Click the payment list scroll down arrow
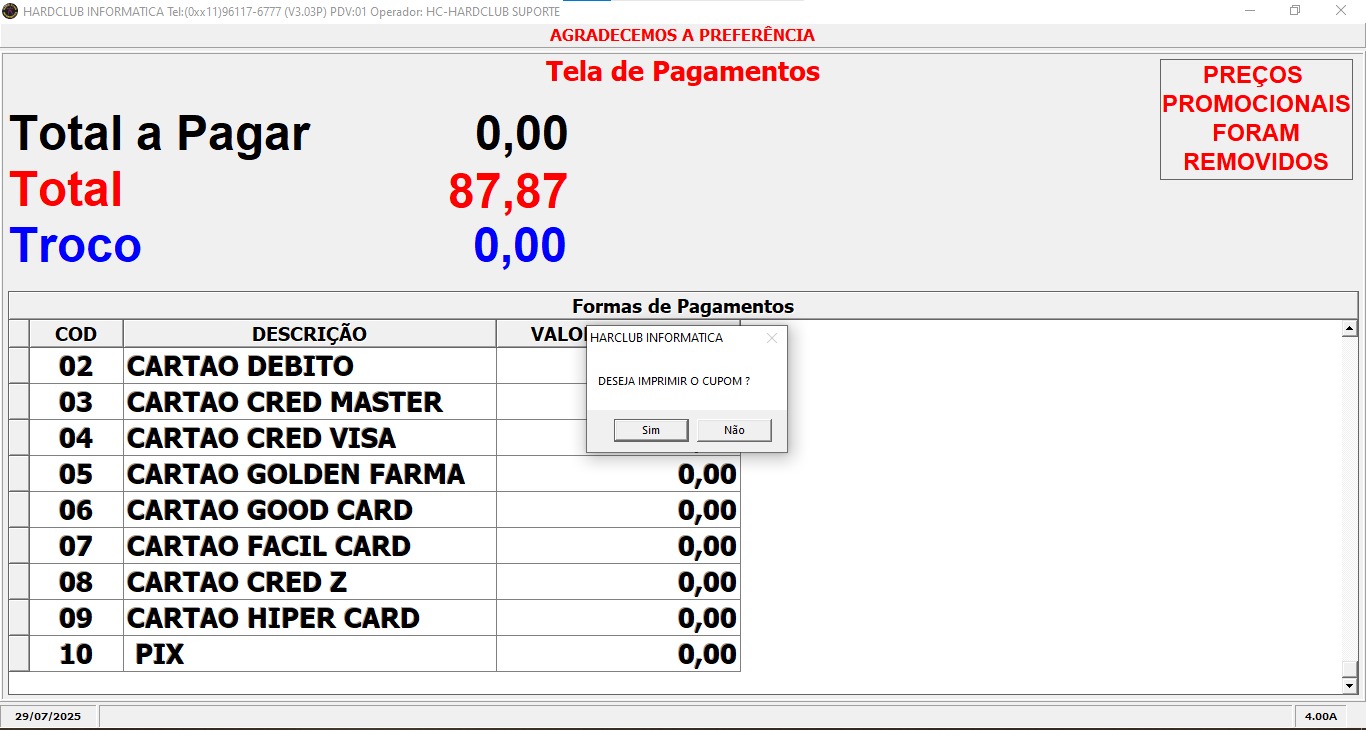This screenshot has width=1366, height=730. (x=1349, y=686)
